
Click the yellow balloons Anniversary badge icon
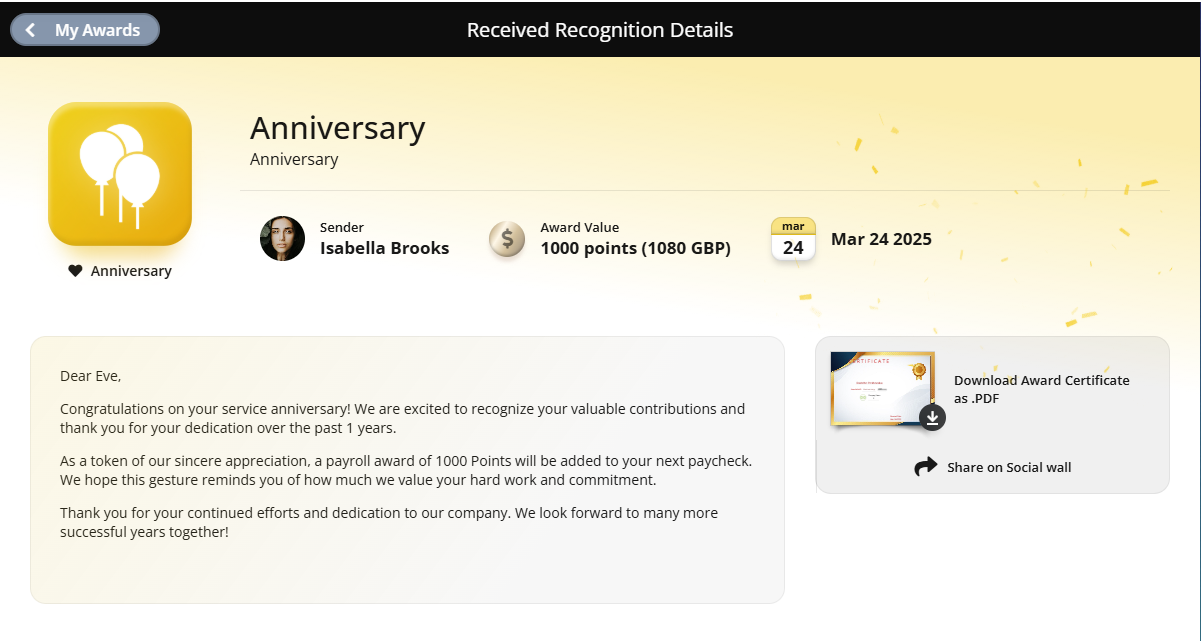[120, 174]
